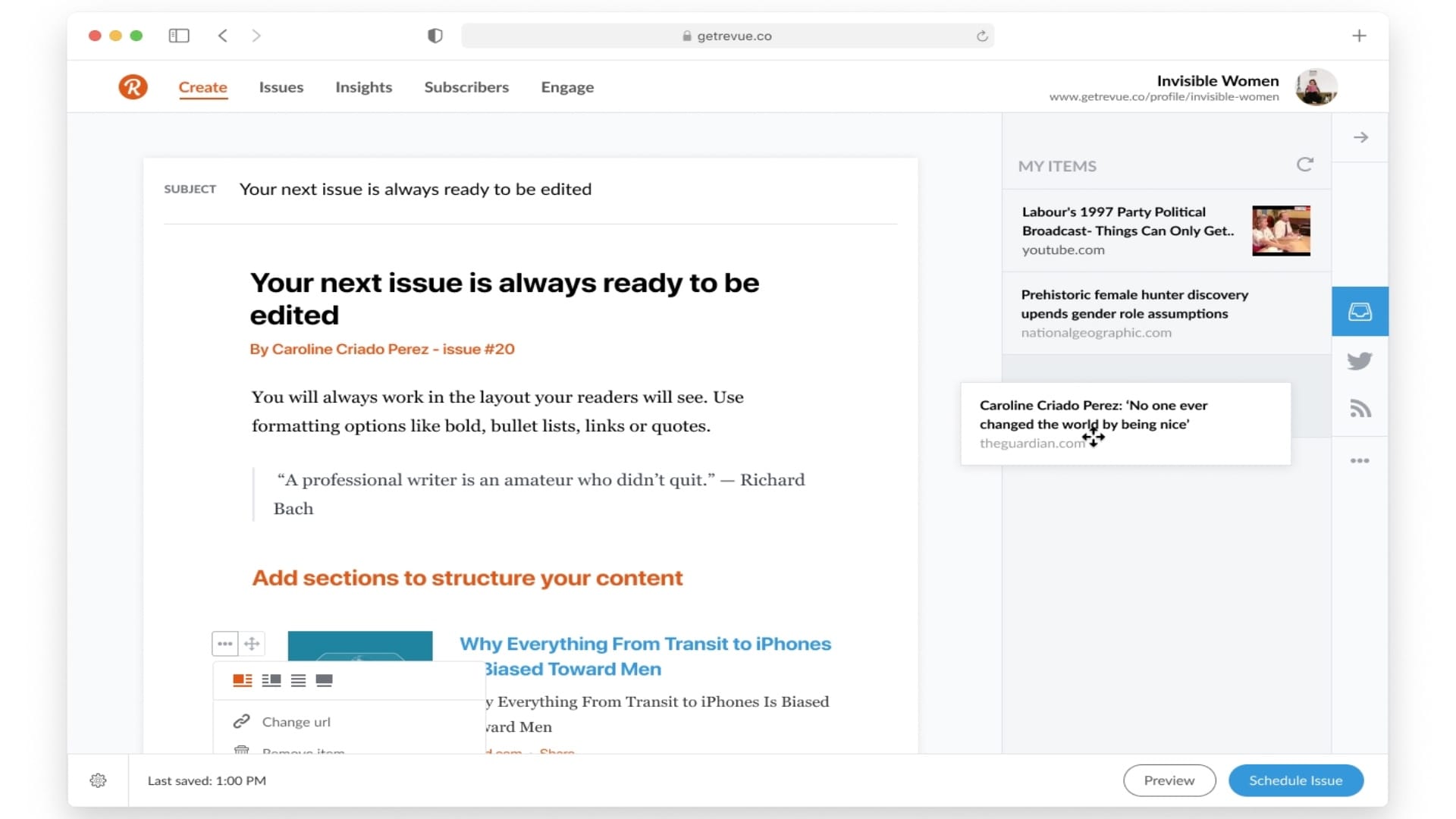1456x819 pixels.
Task: Open the Subscribers tab
Action: click(466, 87)
